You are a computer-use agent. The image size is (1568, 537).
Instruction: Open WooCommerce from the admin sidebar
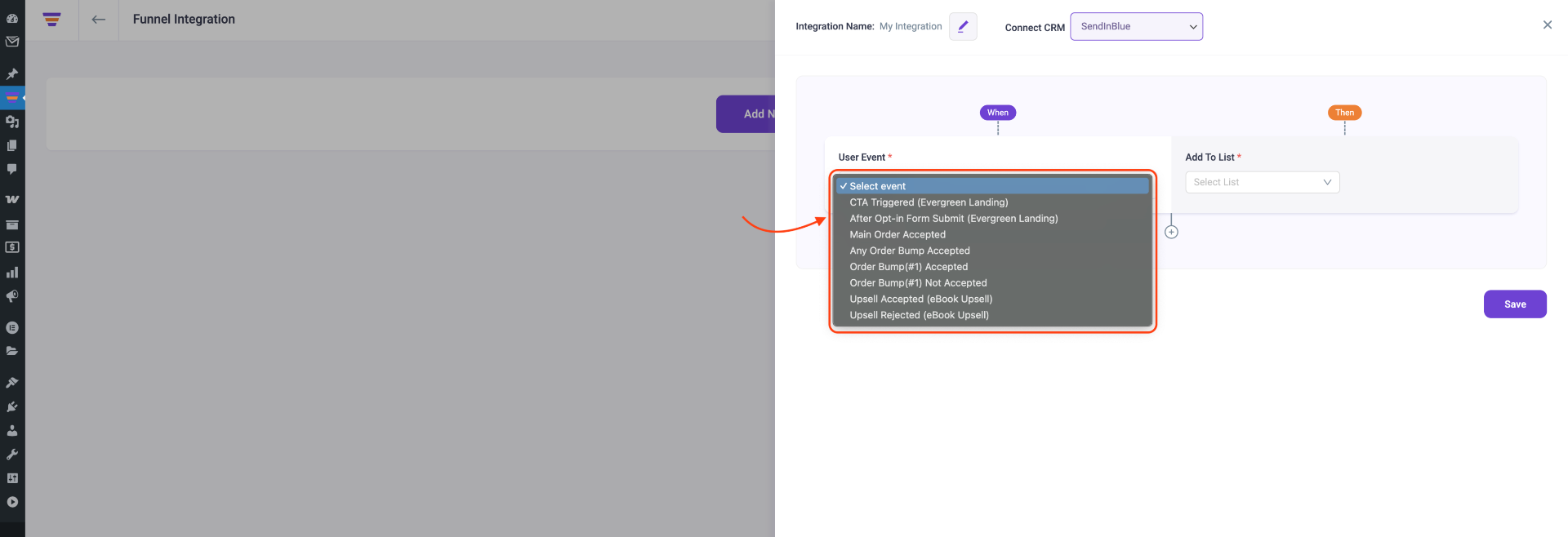[12, 199]
